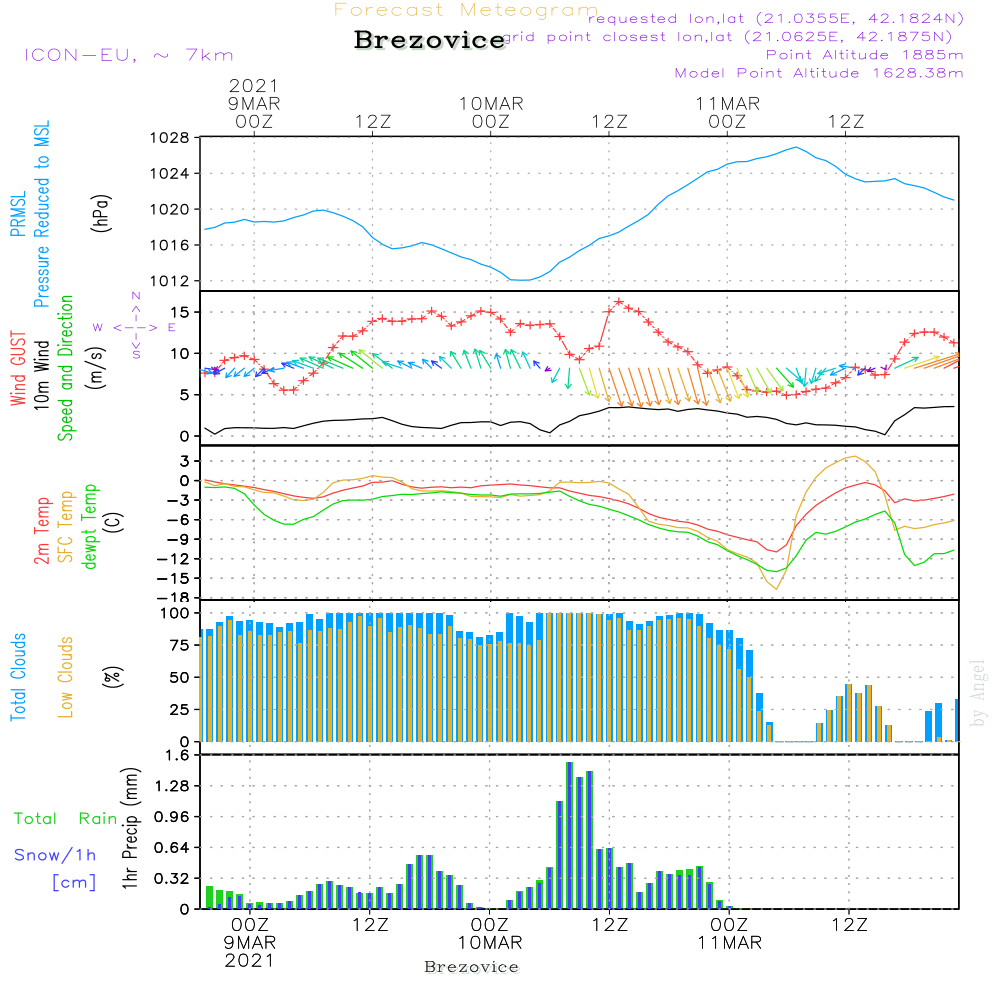This screenshot has width=1000, height=1000.
Task: Click the '[cm]' snow unit label
Action: [74, 883]
